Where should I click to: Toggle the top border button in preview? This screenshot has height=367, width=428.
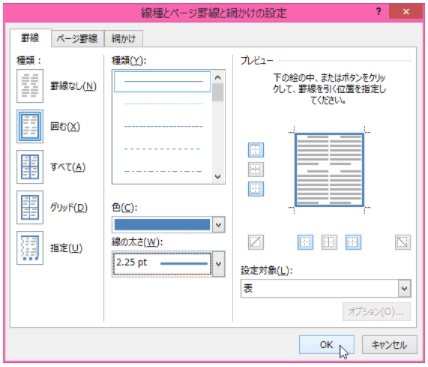click(x=256, y=150)
